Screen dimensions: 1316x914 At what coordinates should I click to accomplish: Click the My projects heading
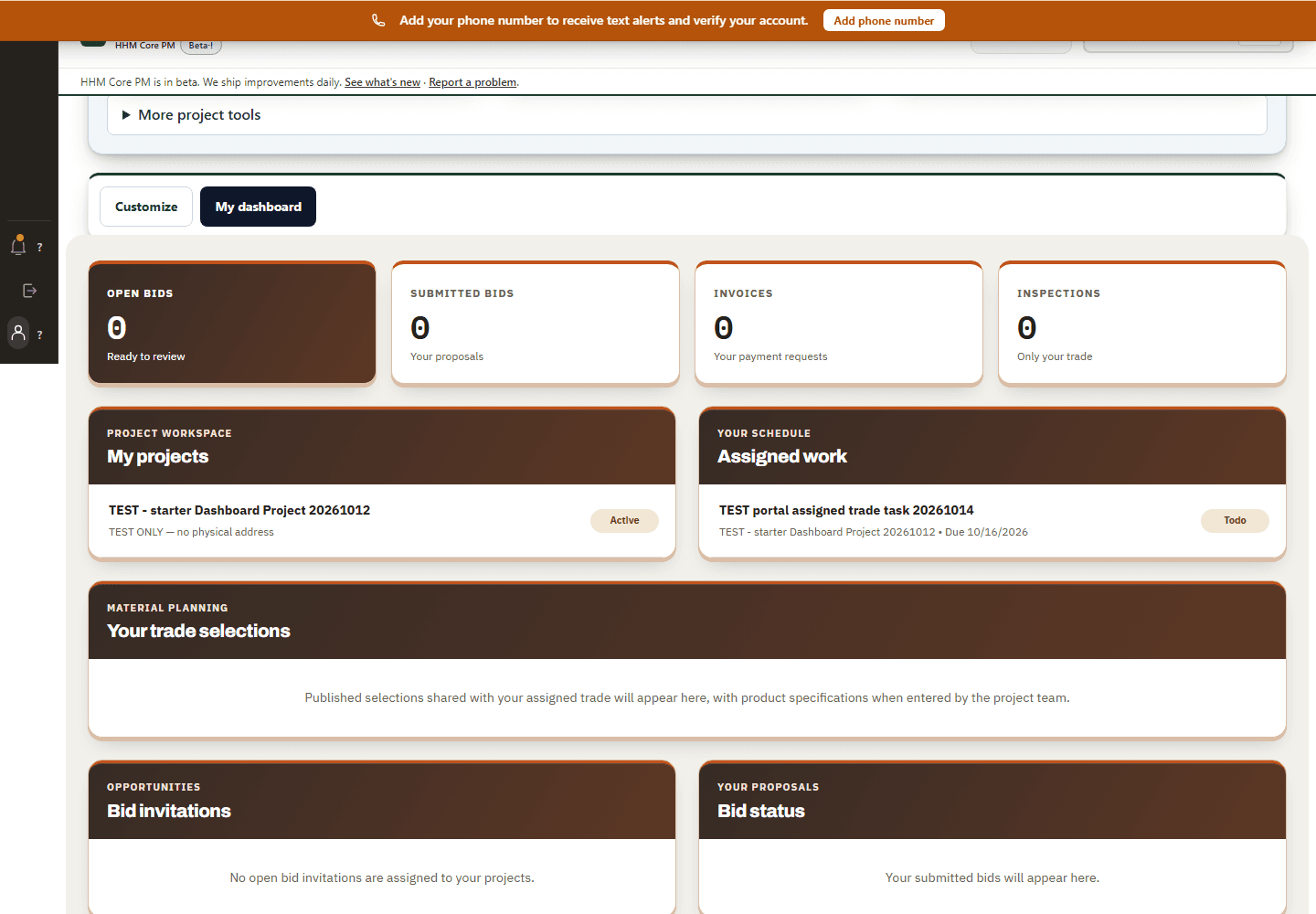[x=157, y=456]
